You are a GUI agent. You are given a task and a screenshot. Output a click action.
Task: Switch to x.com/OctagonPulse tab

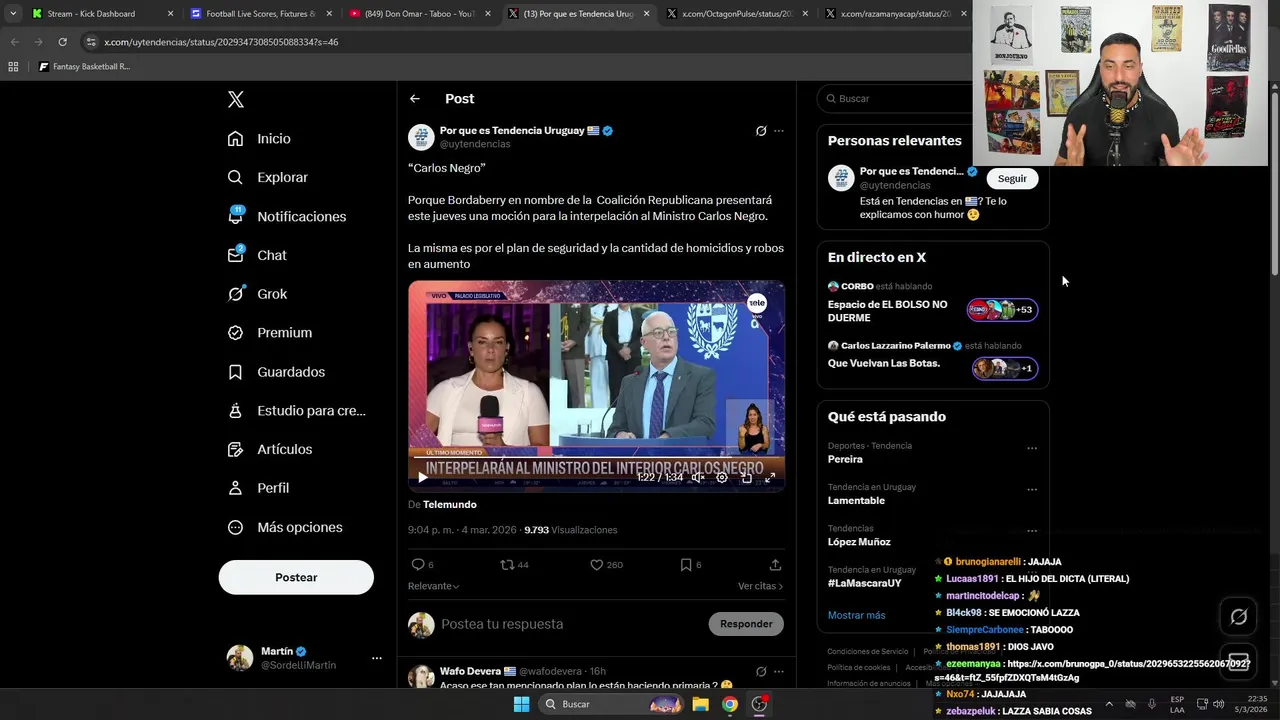737,14
